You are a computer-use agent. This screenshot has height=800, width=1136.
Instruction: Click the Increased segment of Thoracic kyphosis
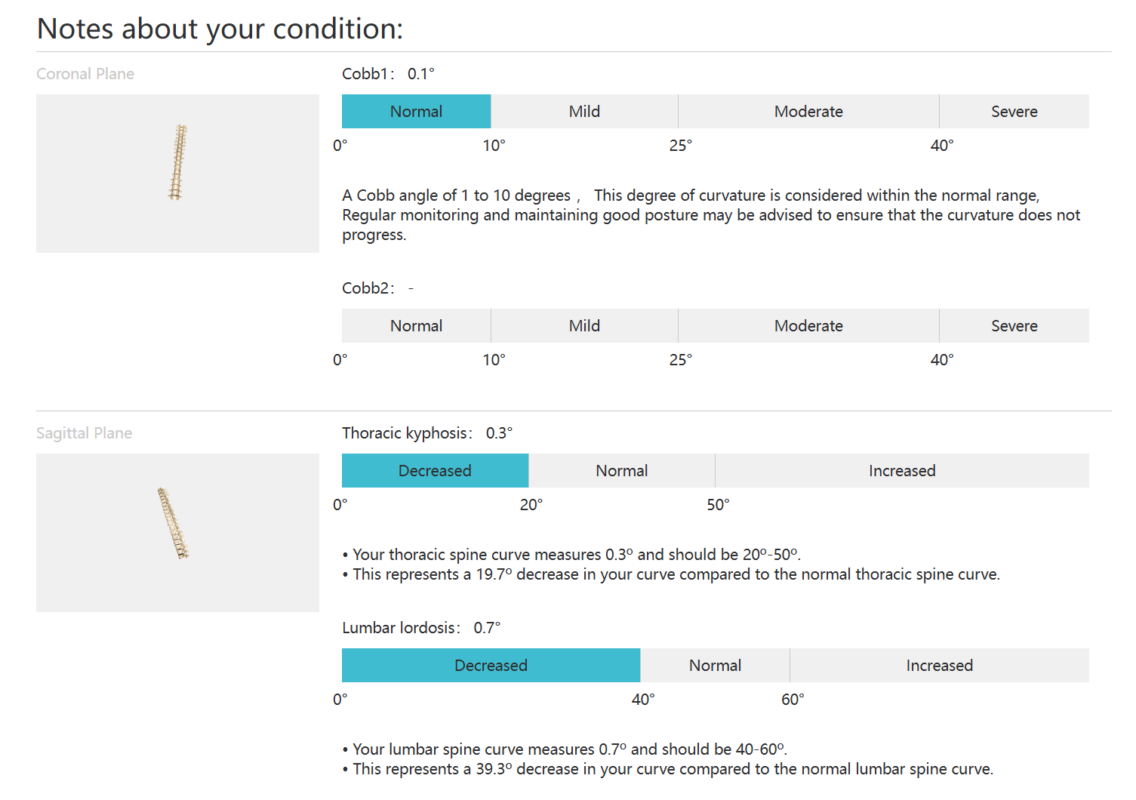pos(902,470)
